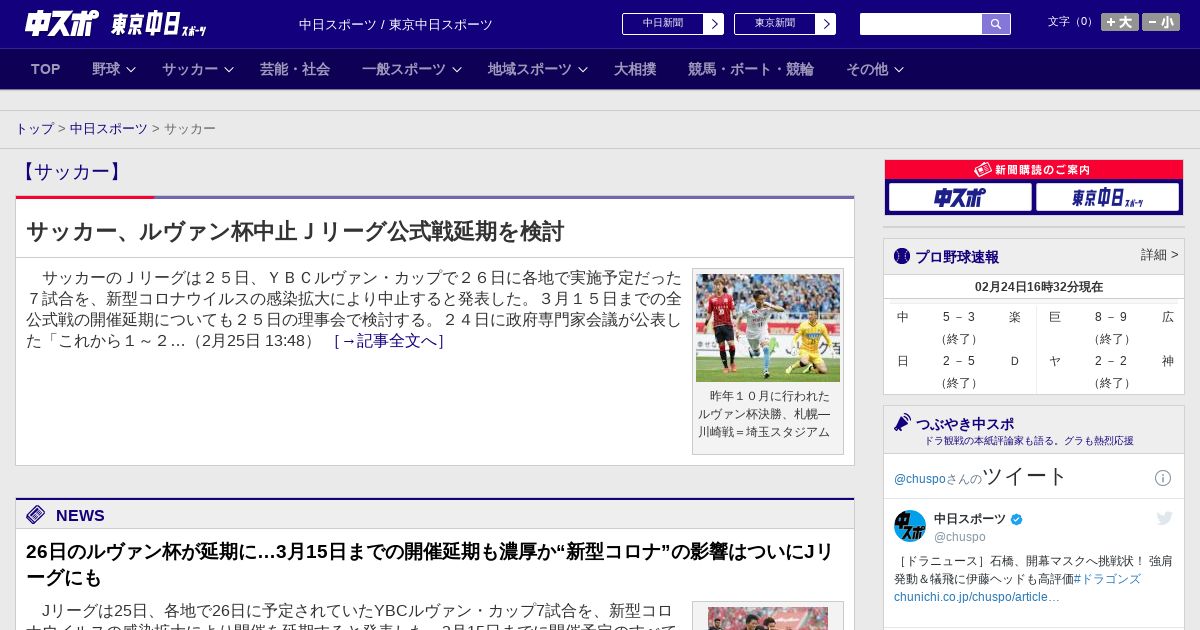Open 詳細 > scores detail link
Image resolution: width=1200 pixels, height=630 pixels.
pyautogui.click(x=1160, y=255)
